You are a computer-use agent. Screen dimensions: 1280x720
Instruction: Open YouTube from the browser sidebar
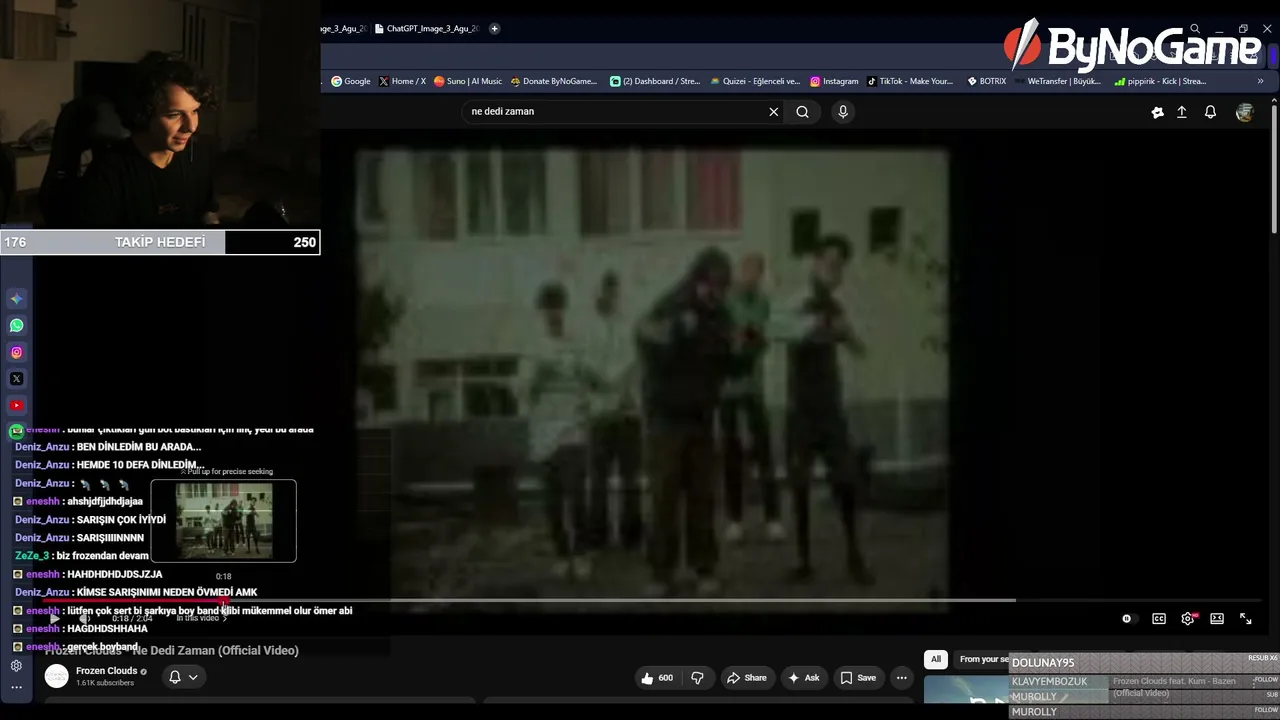coord(16,405)
